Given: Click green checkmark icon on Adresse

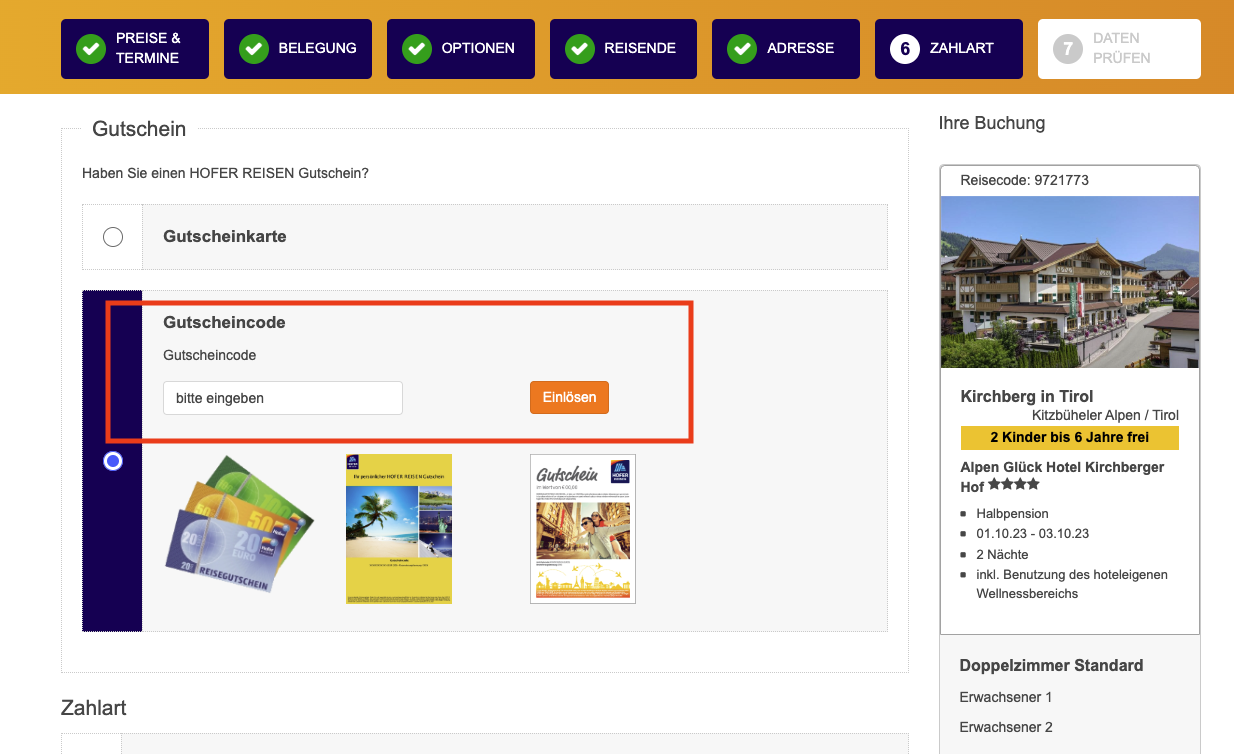Looking at the screenshot, I should (742, 48).
